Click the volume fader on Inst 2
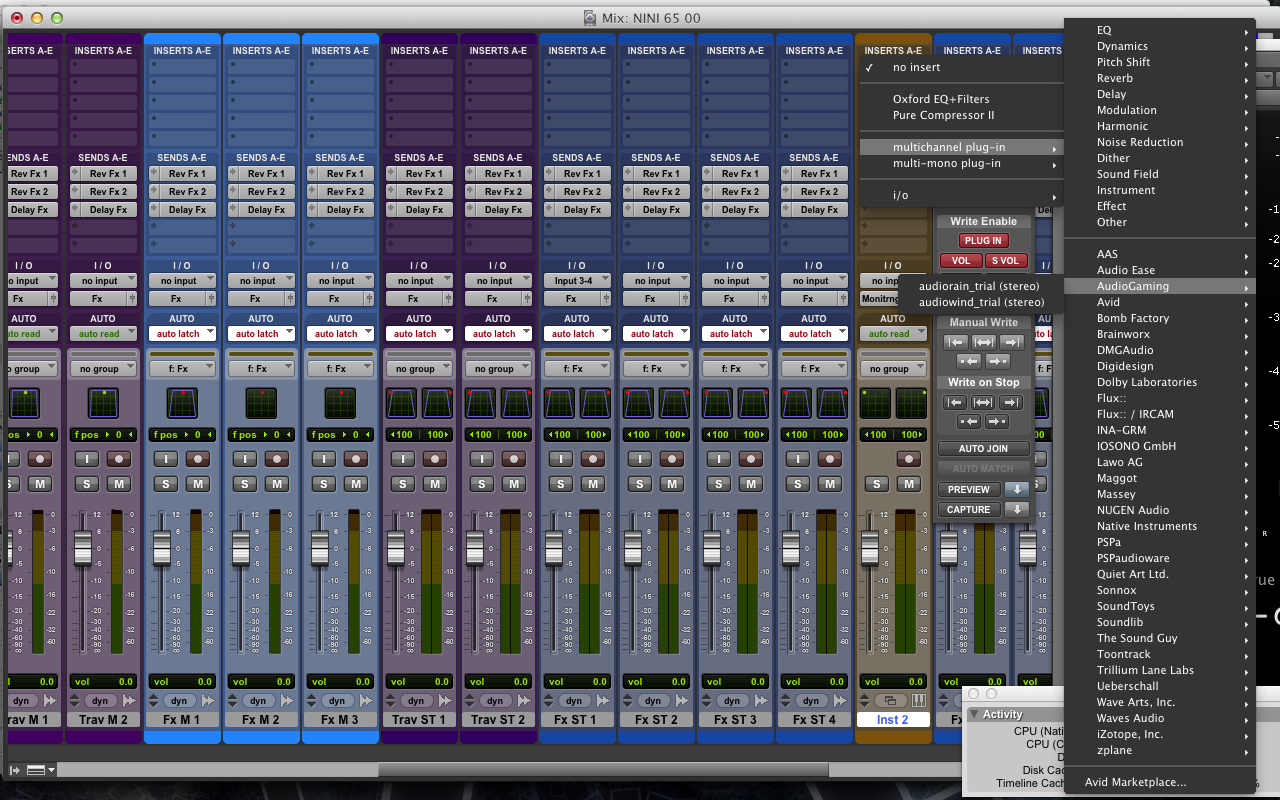 (x=870, y=548)
